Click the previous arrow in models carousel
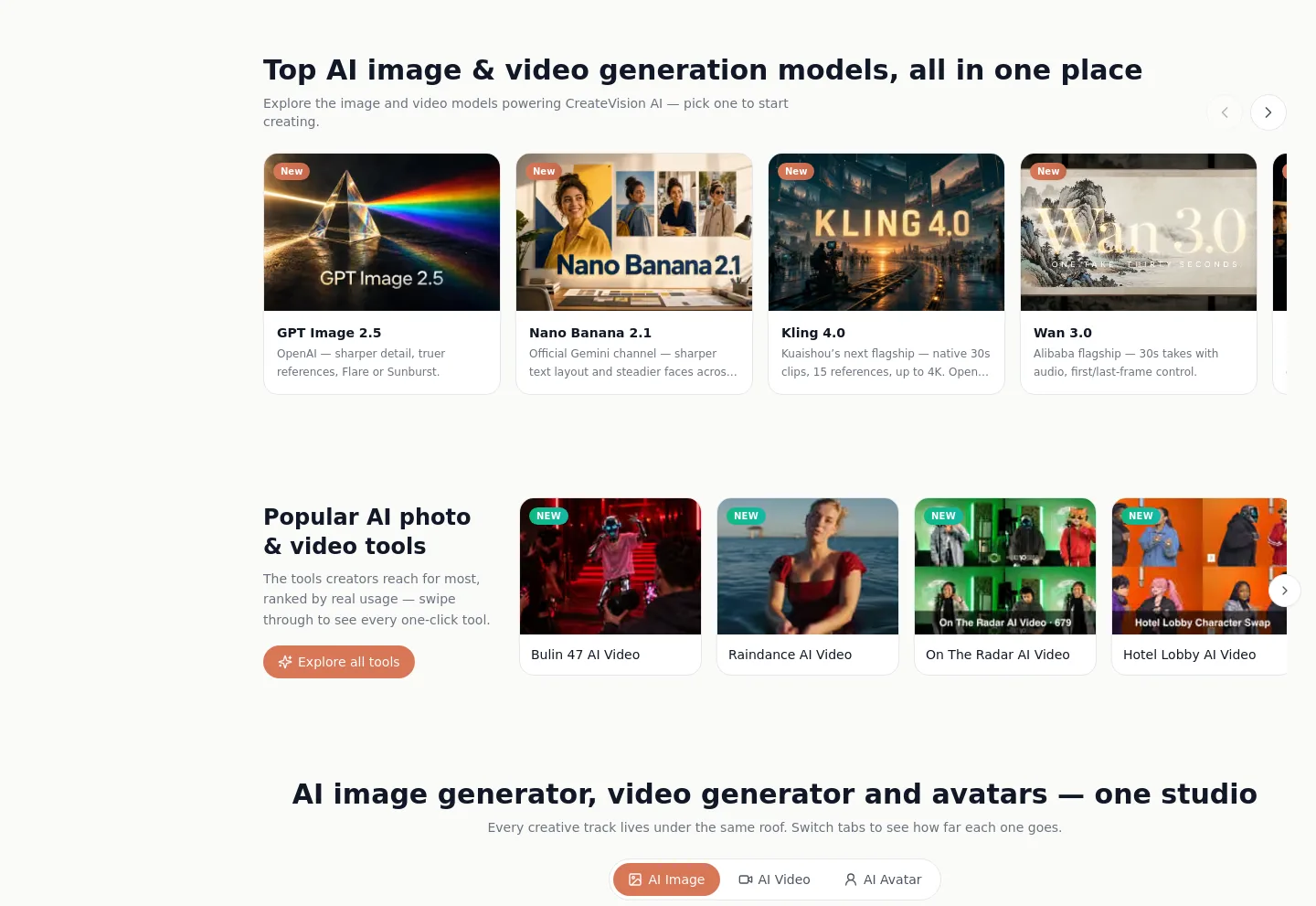 (1225, 112)
